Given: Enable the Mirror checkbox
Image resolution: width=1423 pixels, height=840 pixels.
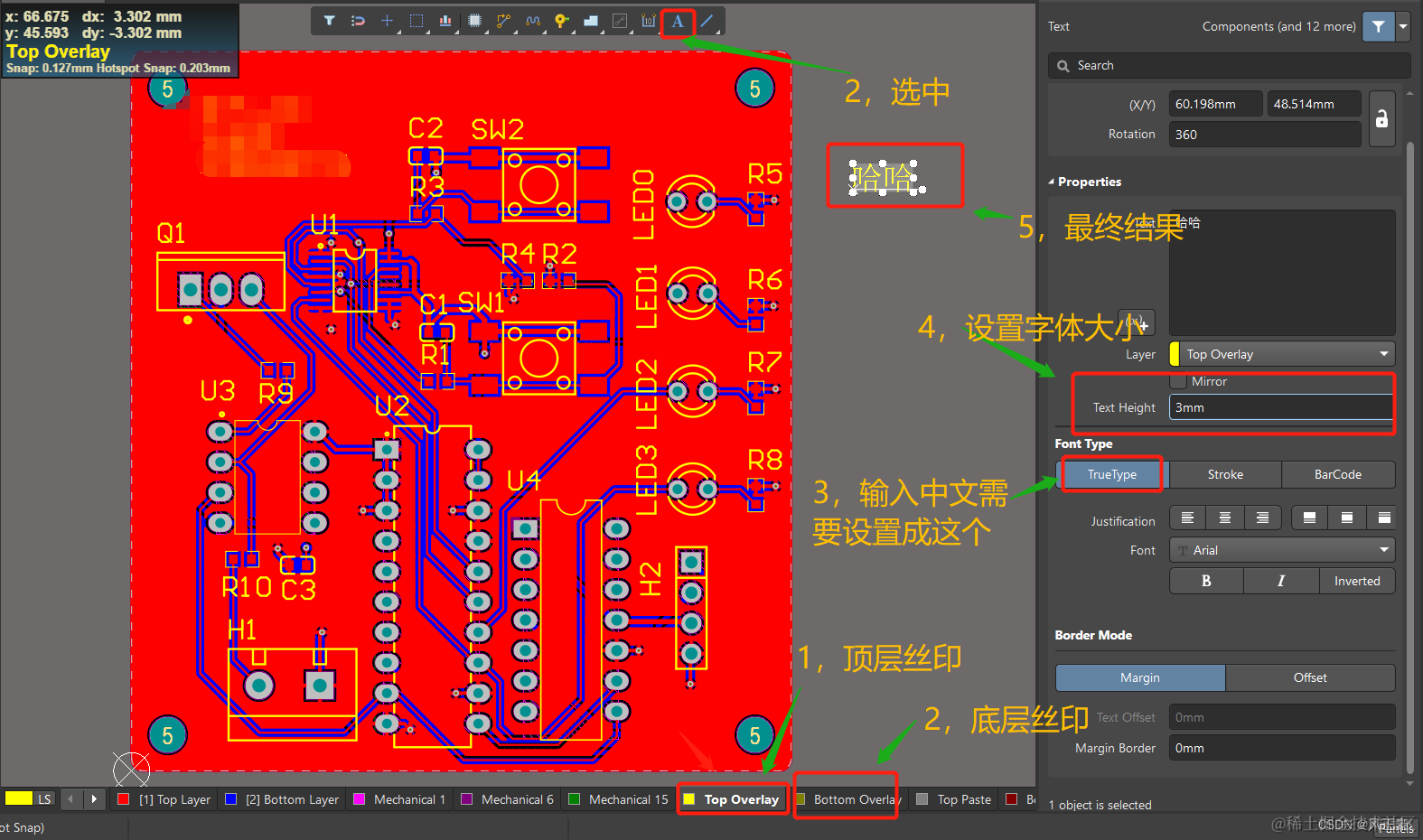Looking at the screenshot, I should click(1178, 381).
